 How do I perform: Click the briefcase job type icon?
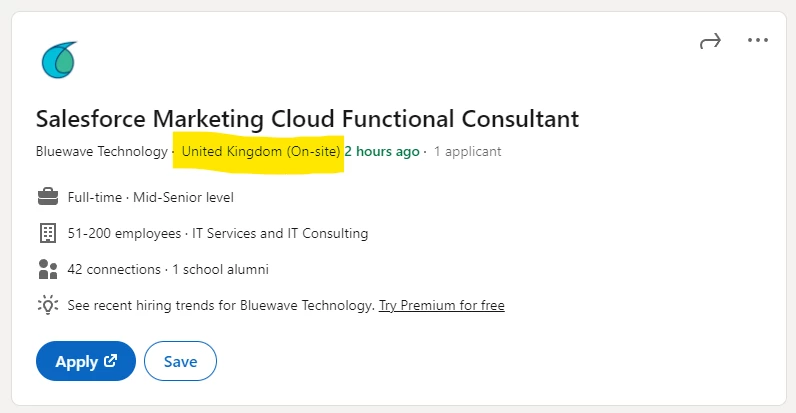(x=48, y=196)
